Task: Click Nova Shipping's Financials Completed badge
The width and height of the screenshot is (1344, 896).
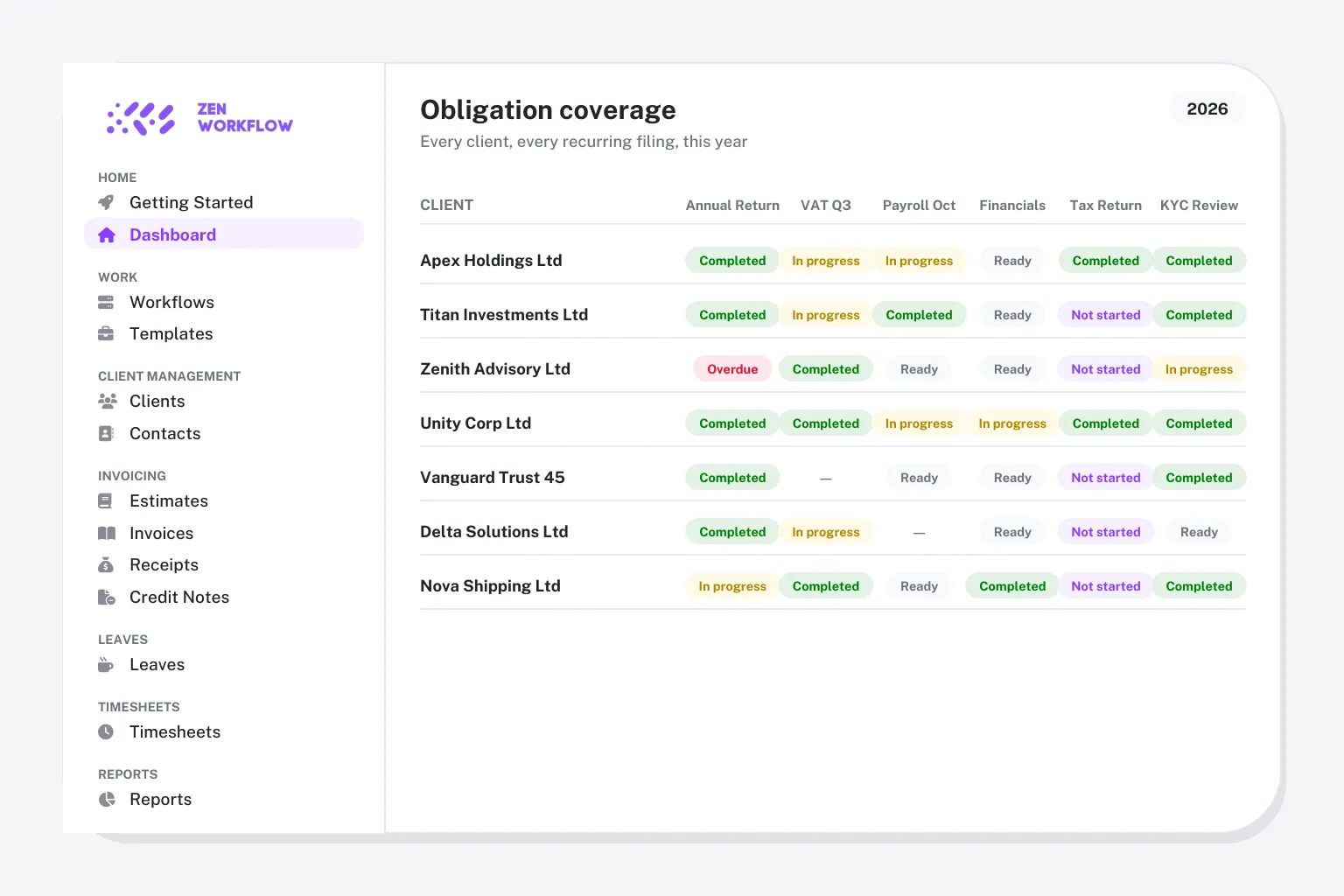Action: [x=1012, y=585]
